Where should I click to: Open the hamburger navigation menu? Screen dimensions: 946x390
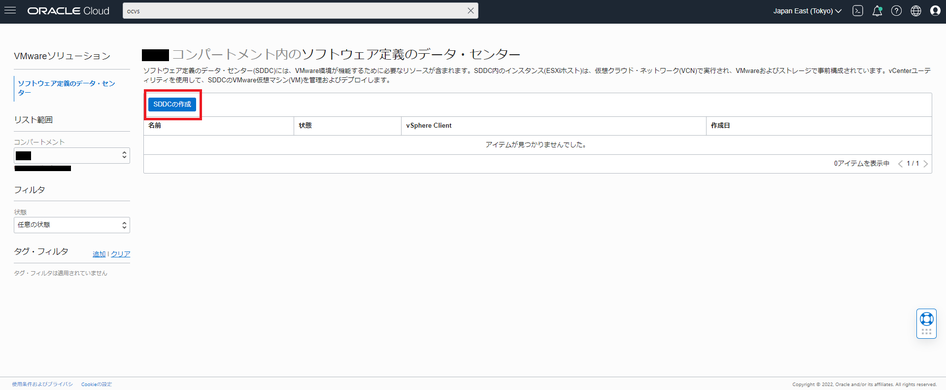10,11
